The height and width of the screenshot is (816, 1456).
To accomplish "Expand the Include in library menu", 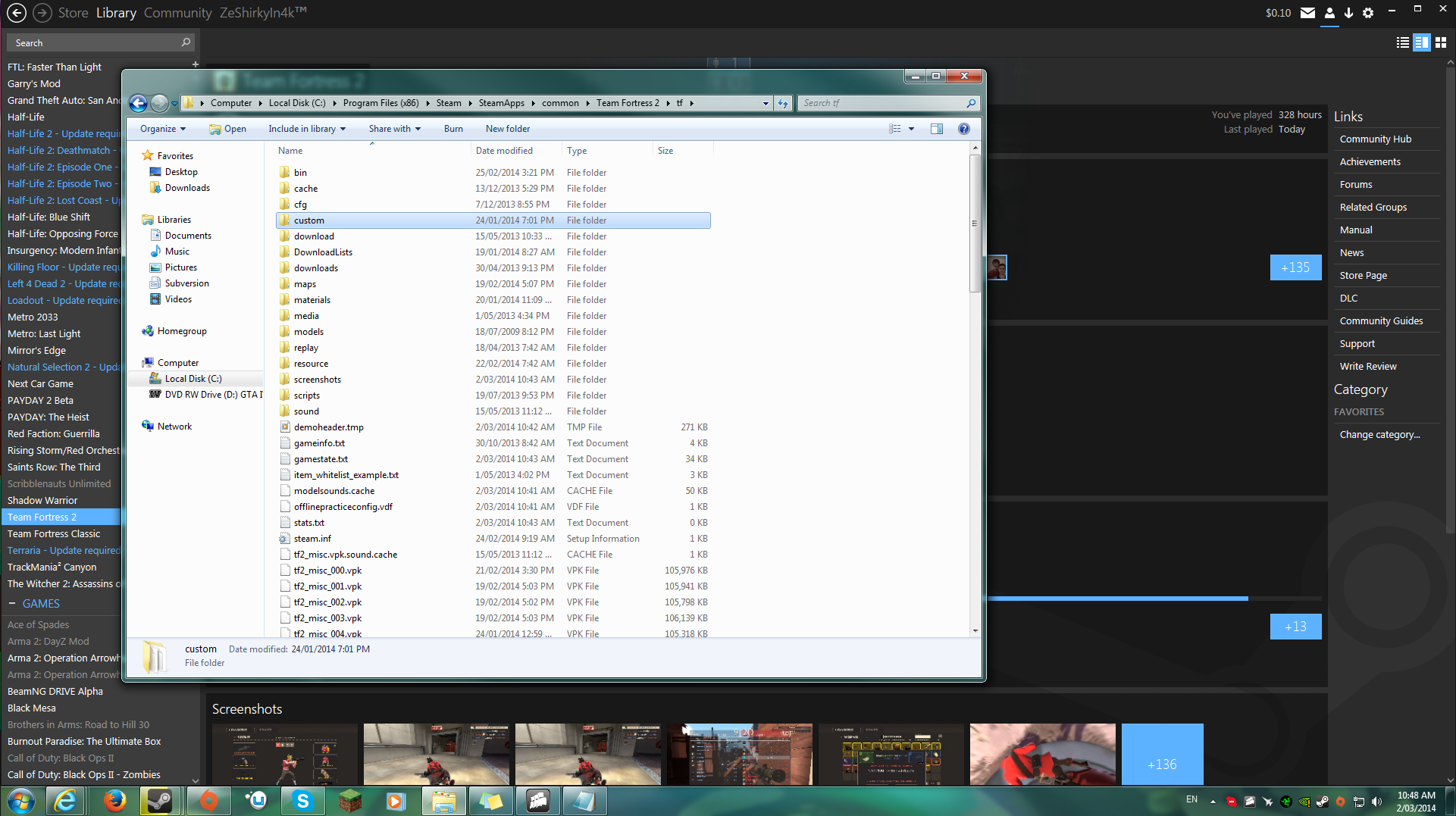I will coord(307,129).
